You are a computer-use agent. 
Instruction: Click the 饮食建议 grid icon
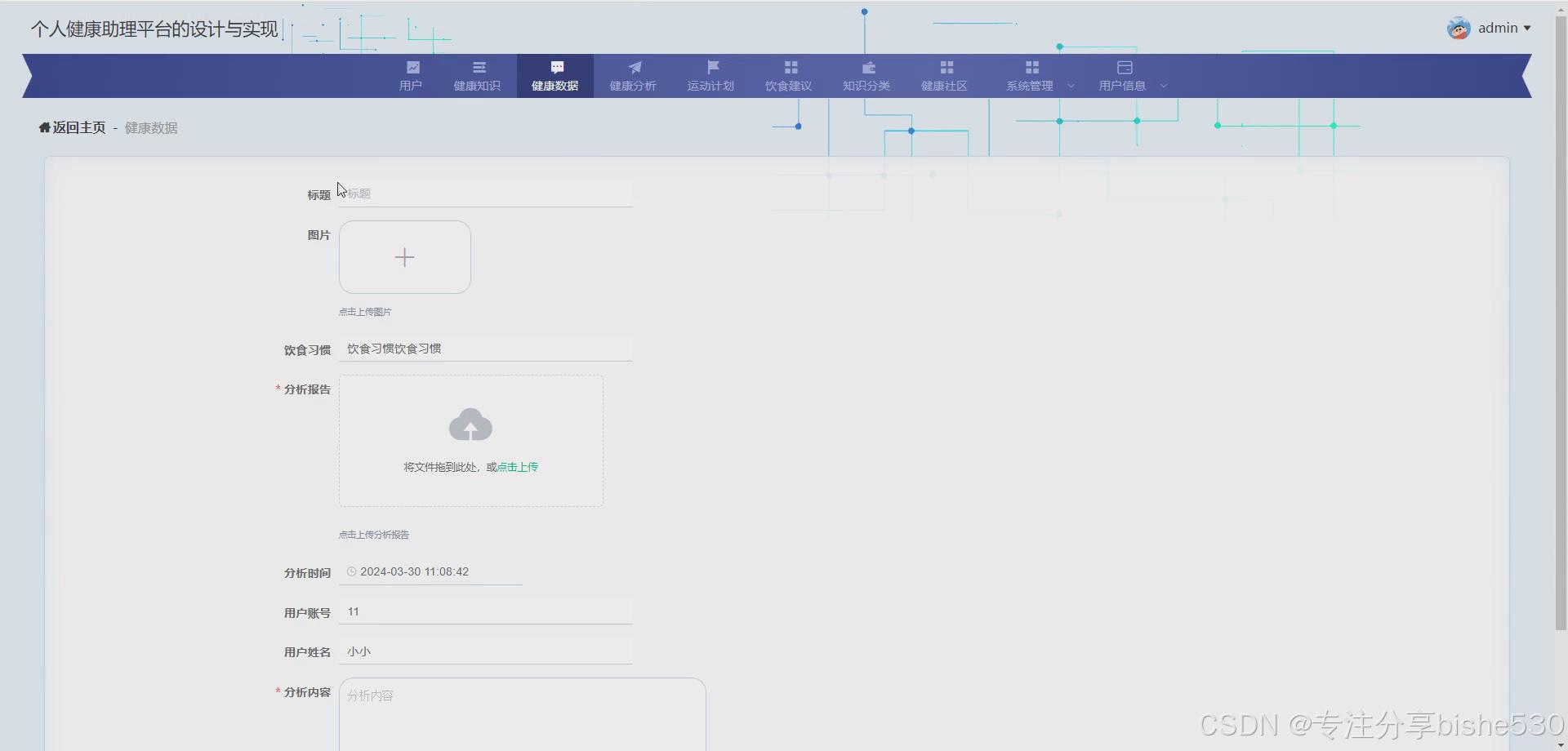791,68
